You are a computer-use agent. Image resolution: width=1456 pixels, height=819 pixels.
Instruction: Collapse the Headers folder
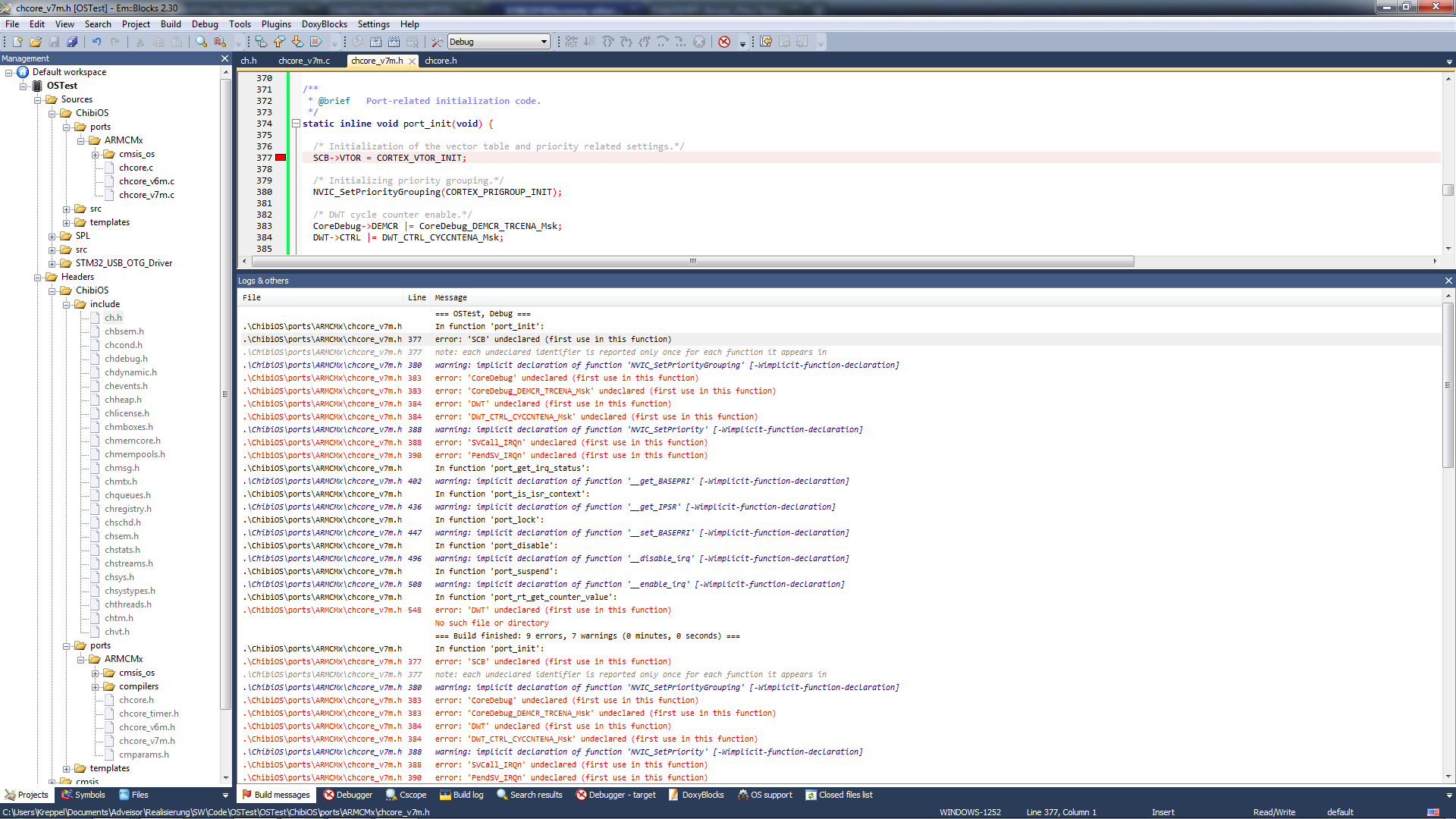[x=38, y=277]
